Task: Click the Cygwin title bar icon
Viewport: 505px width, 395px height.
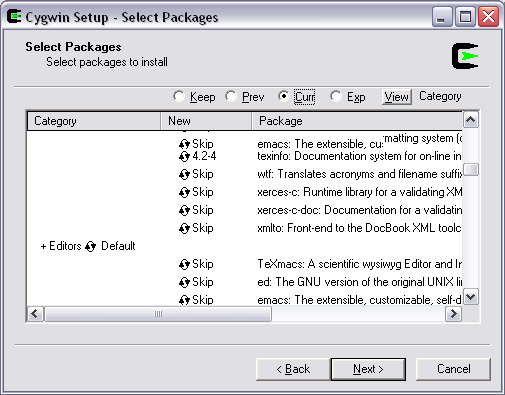Action: pyautogui.click(x=14, y=16)
